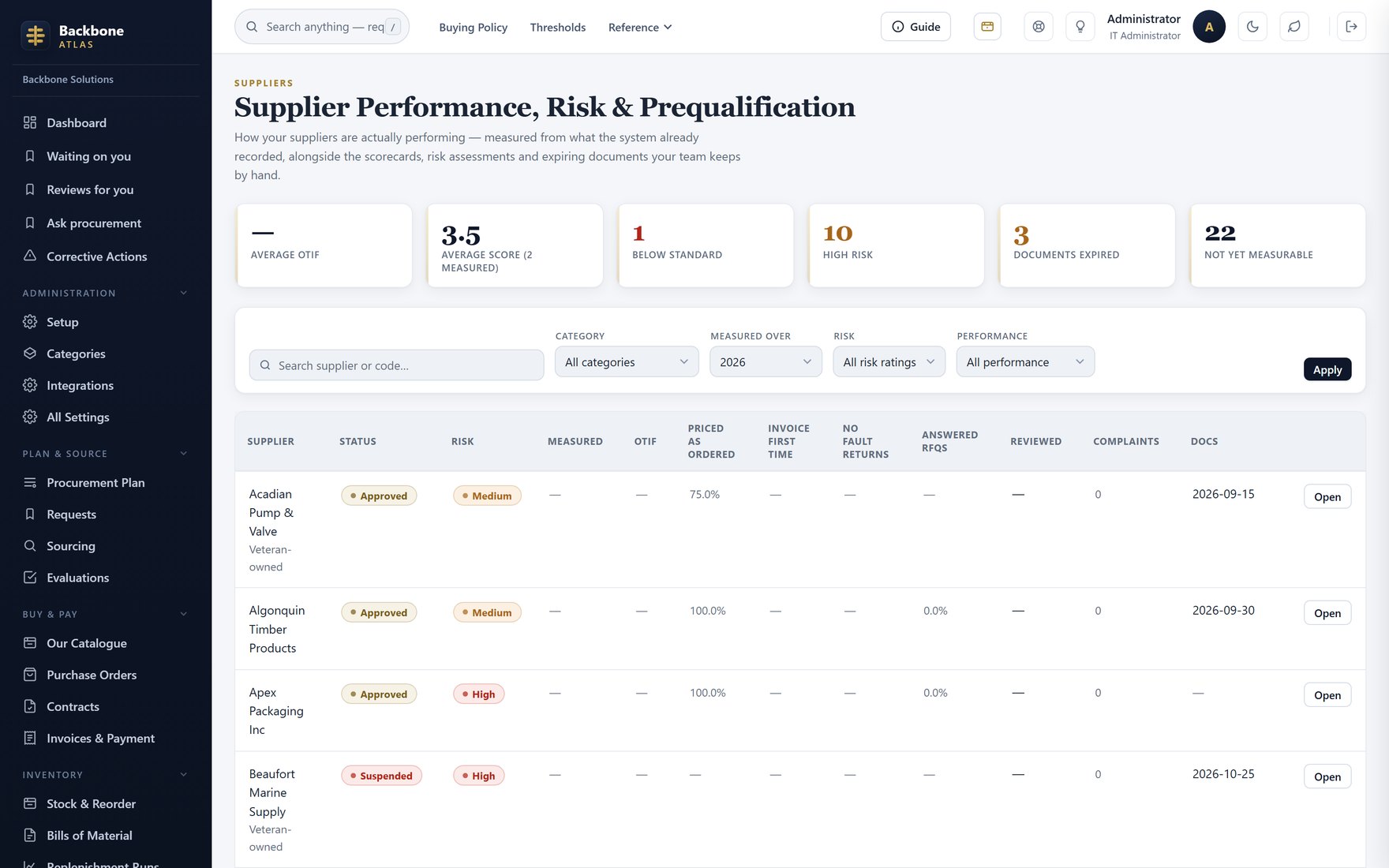
Task: Click the Complaints column header
Action: 1126,441
